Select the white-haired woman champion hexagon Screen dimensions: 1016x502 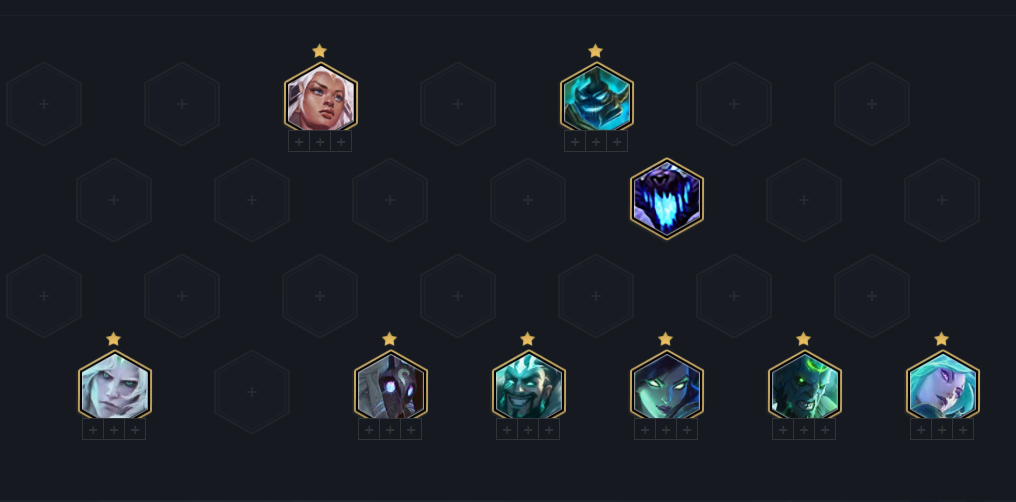[x=320, y=98]
